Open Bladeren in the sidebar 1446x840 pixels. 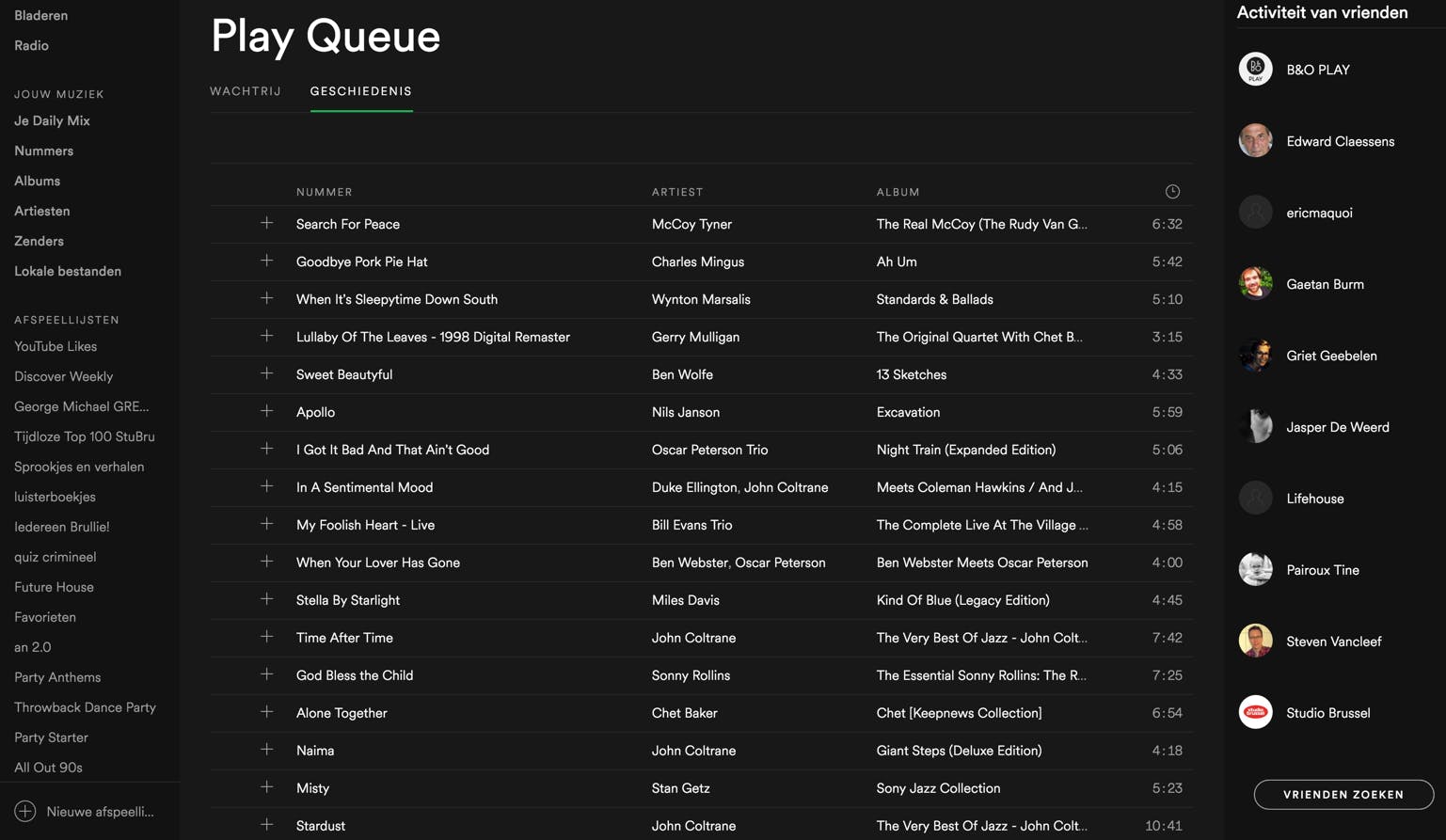[41, 15]
